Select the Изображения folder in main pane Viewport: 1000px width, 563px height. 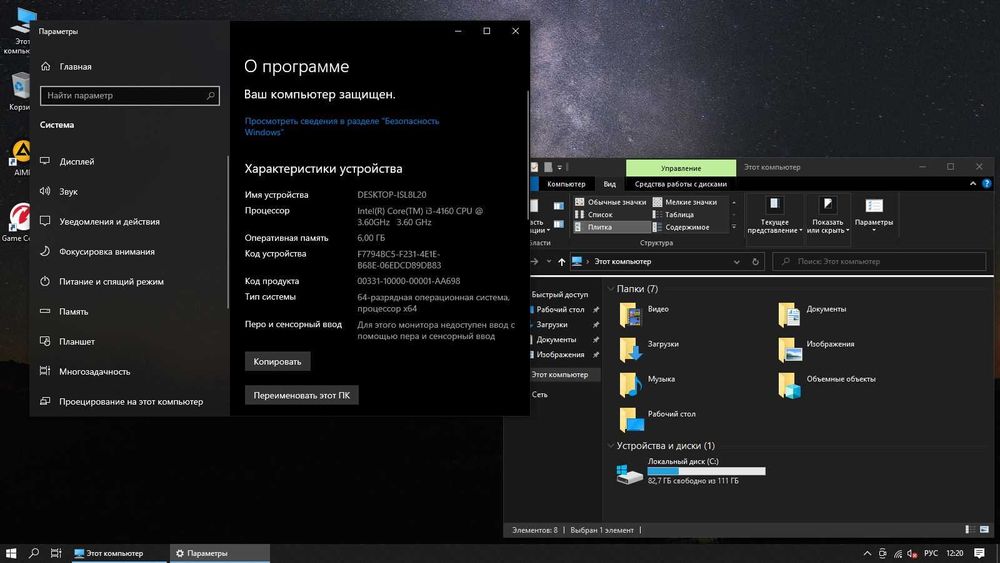pos(816,350)
